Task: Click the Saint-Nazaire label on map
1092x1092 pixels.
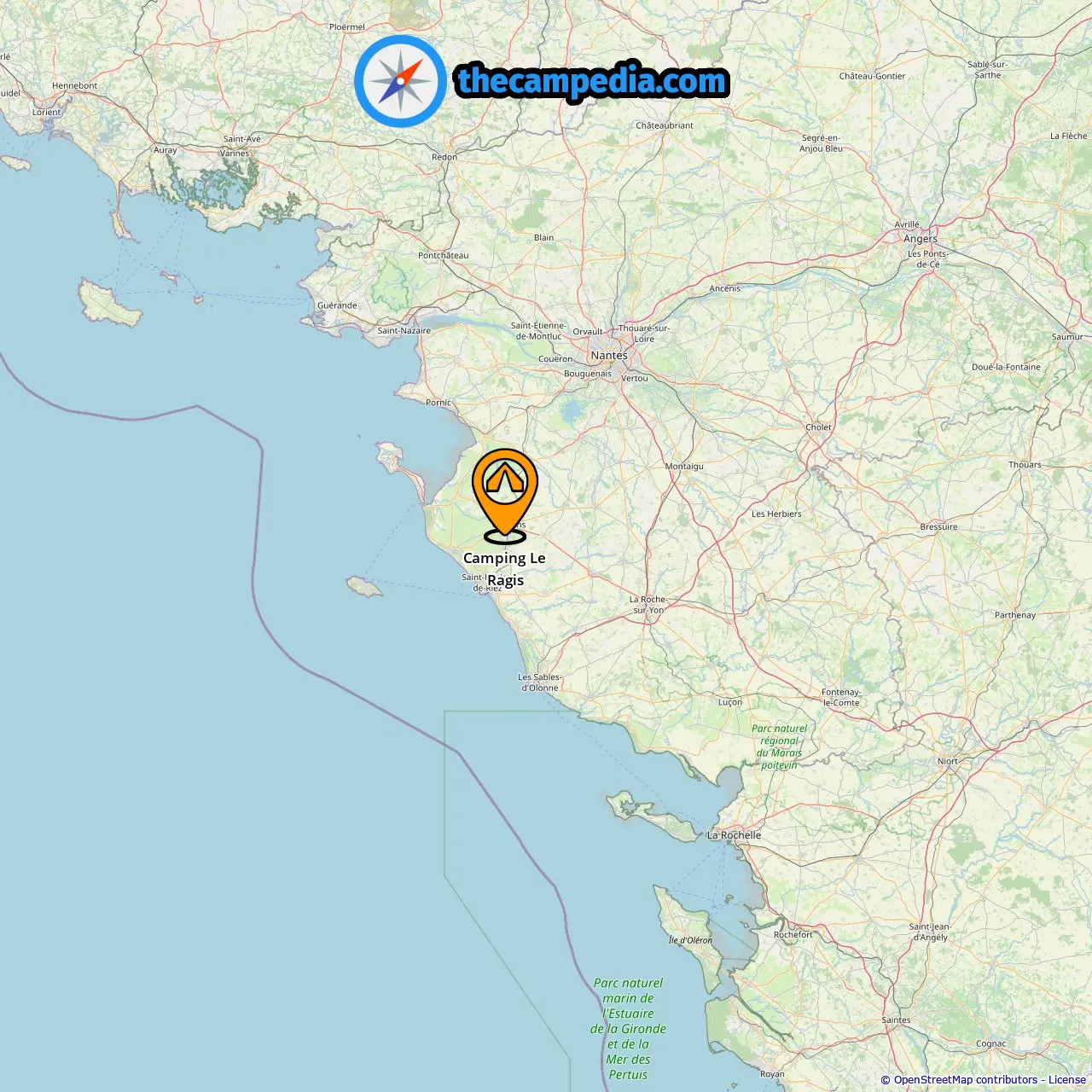Action: [x=404, y=331]
